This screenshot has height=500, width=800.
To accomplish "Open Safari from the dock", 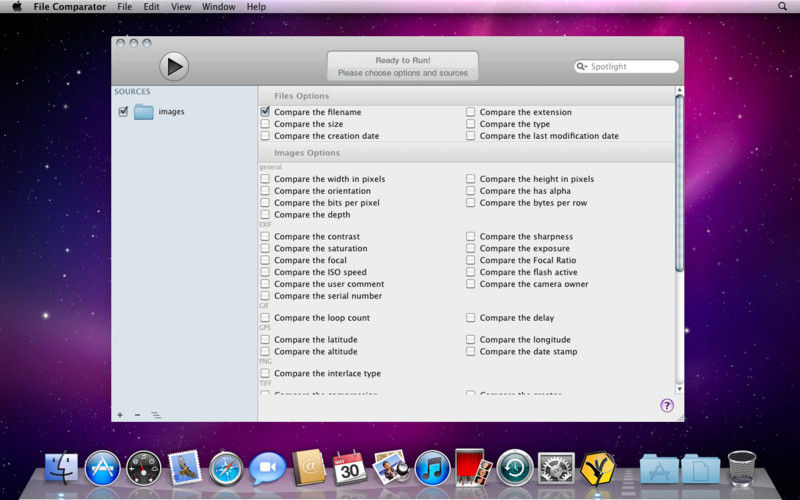I will pos(226,467).
